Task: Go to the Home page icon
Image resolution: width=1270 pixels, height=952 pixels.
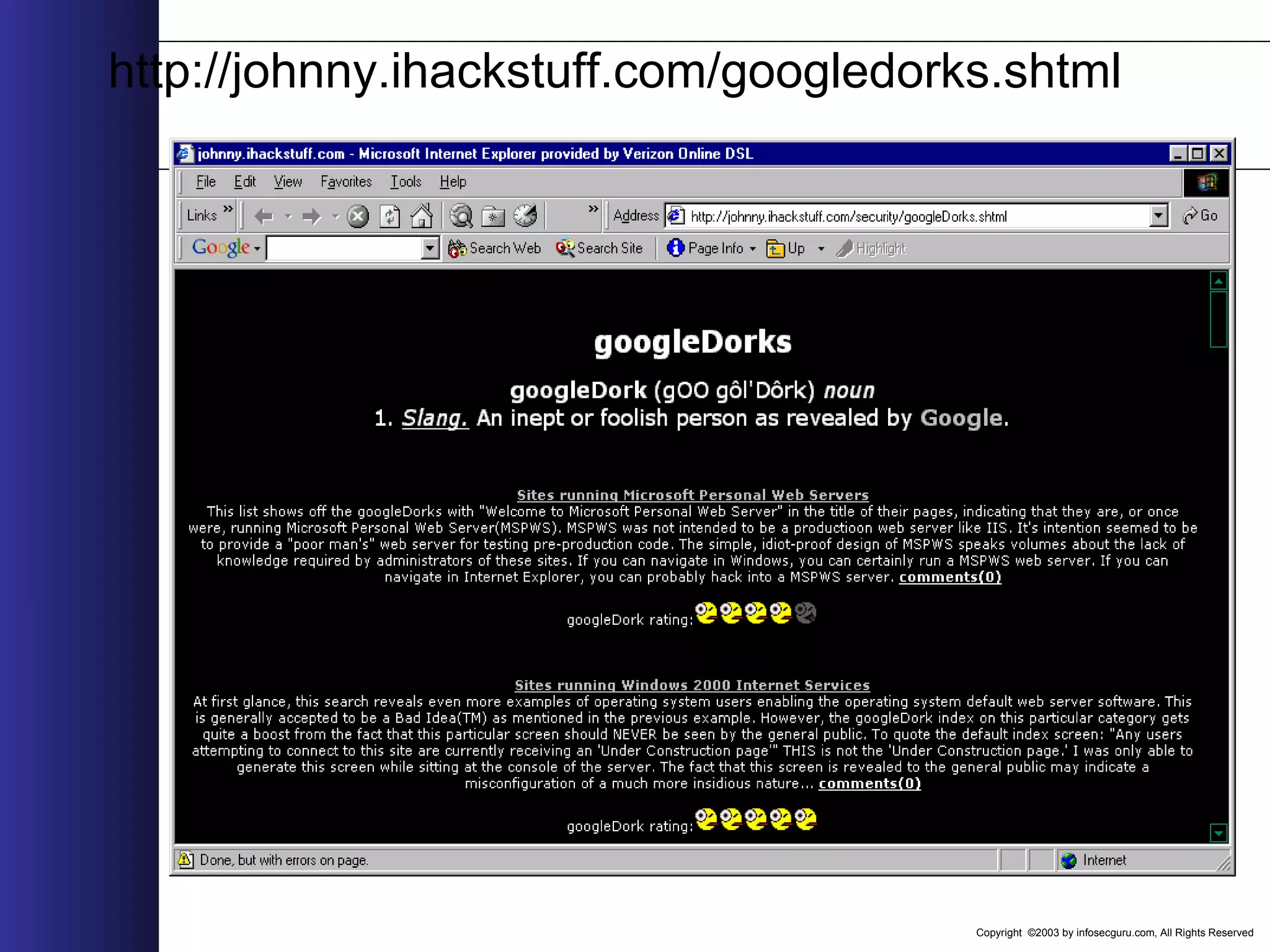Action: point(422,216)
